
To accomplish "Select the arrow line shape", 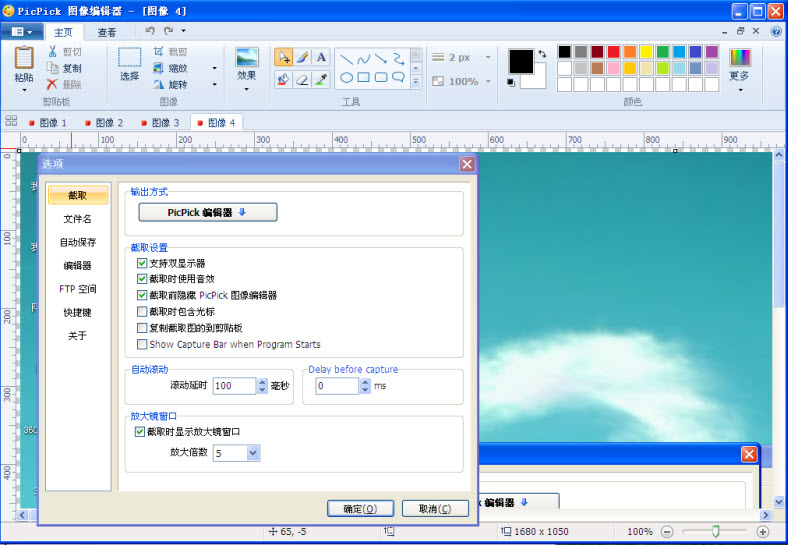I will click(381, 59).
